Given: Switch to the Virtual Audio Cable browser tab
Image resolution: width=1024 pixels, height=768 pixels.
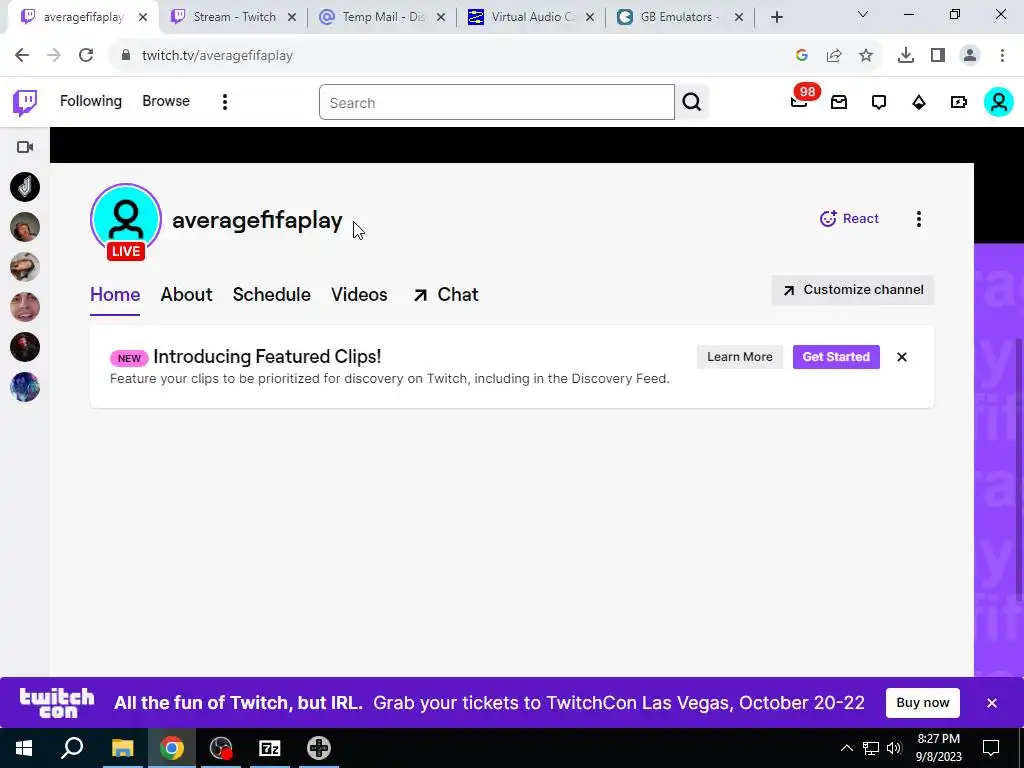Looking at the screenshot, I should [x=530, y=17].
